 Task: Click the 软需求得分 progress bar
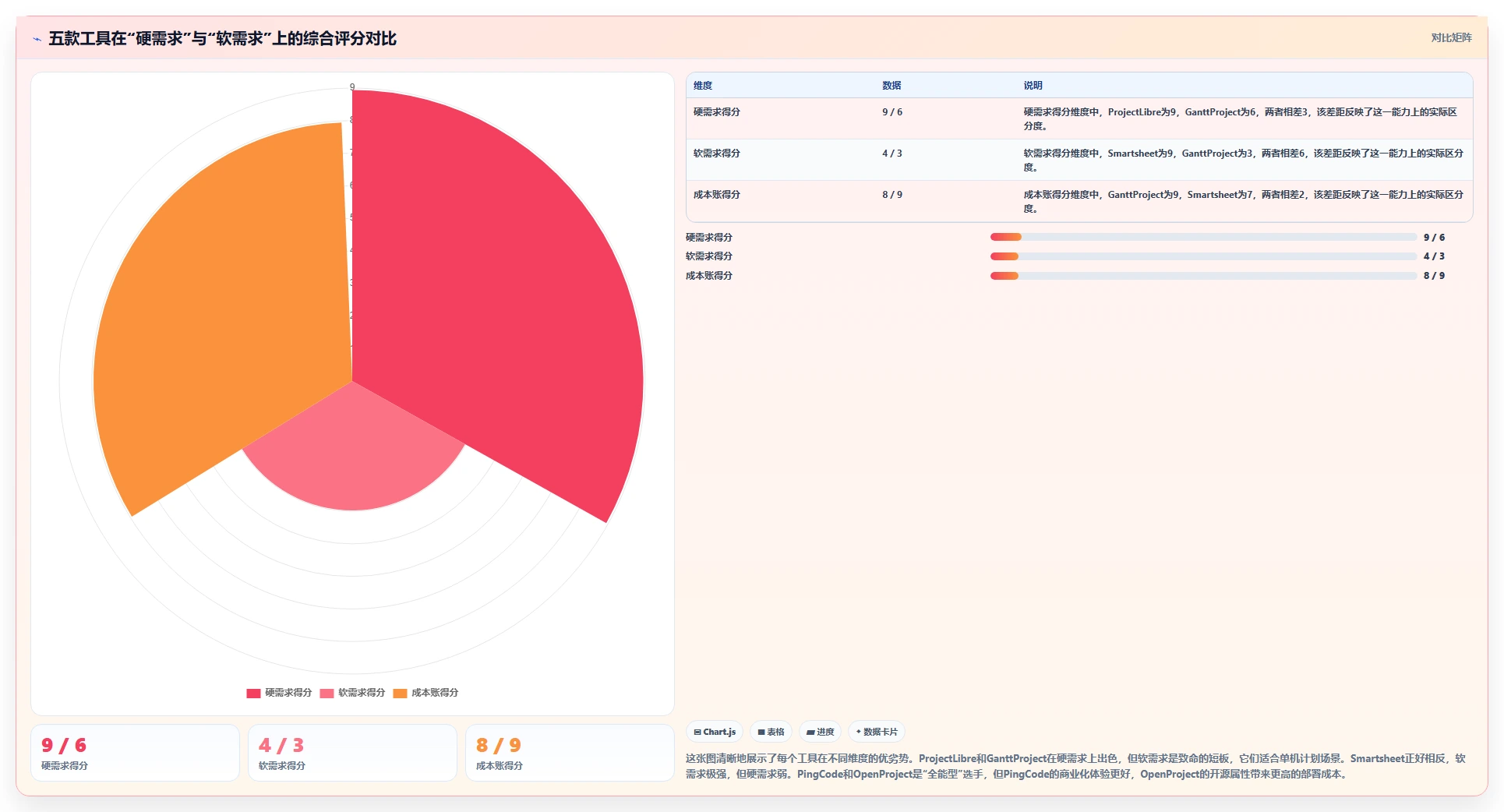[x=1203, y=256]
